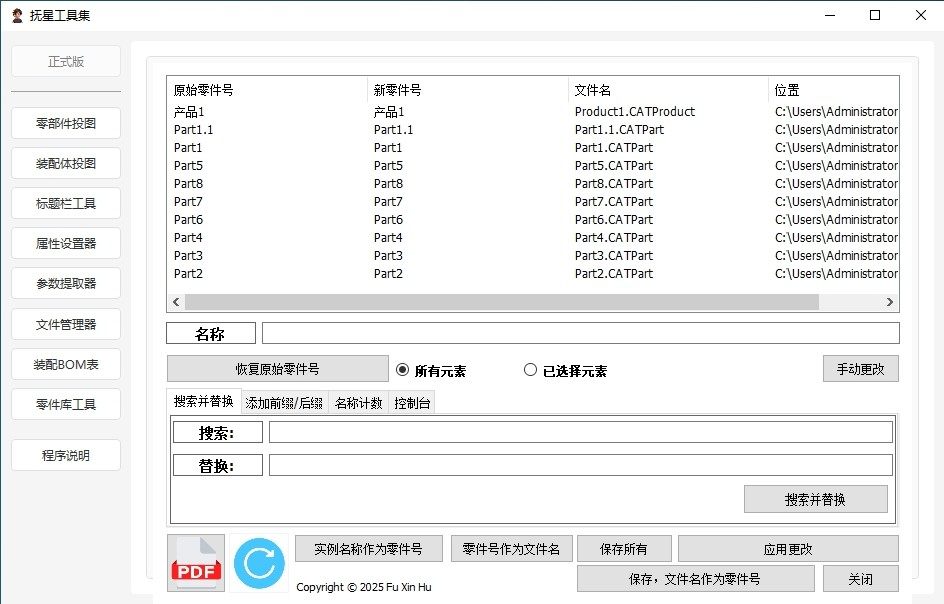Click the Part8.CATPart file name

[614, 184]
